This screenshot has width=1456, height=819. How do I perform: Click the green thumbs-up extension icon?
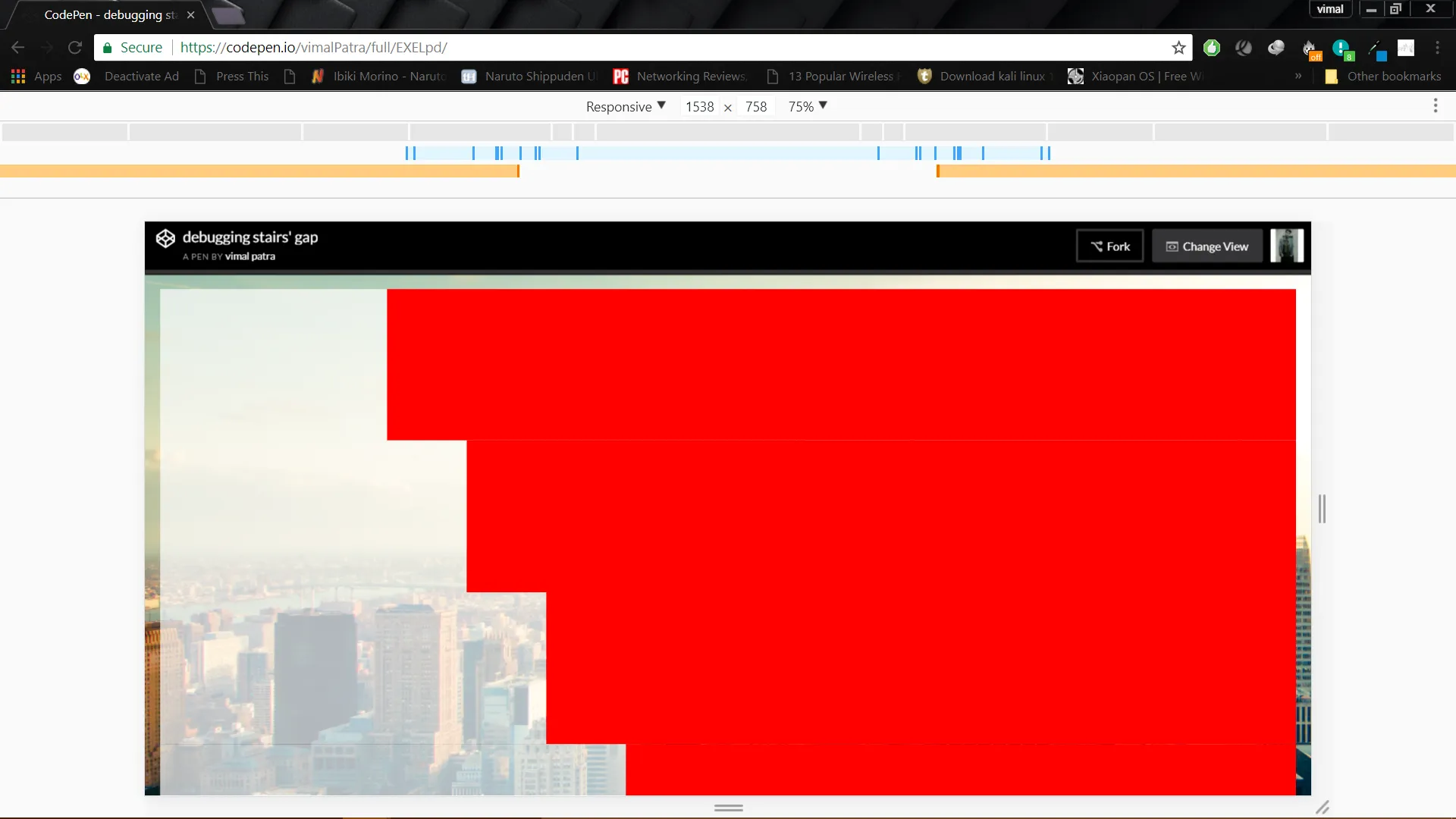pyautogui.click(x=1212, y=48)
